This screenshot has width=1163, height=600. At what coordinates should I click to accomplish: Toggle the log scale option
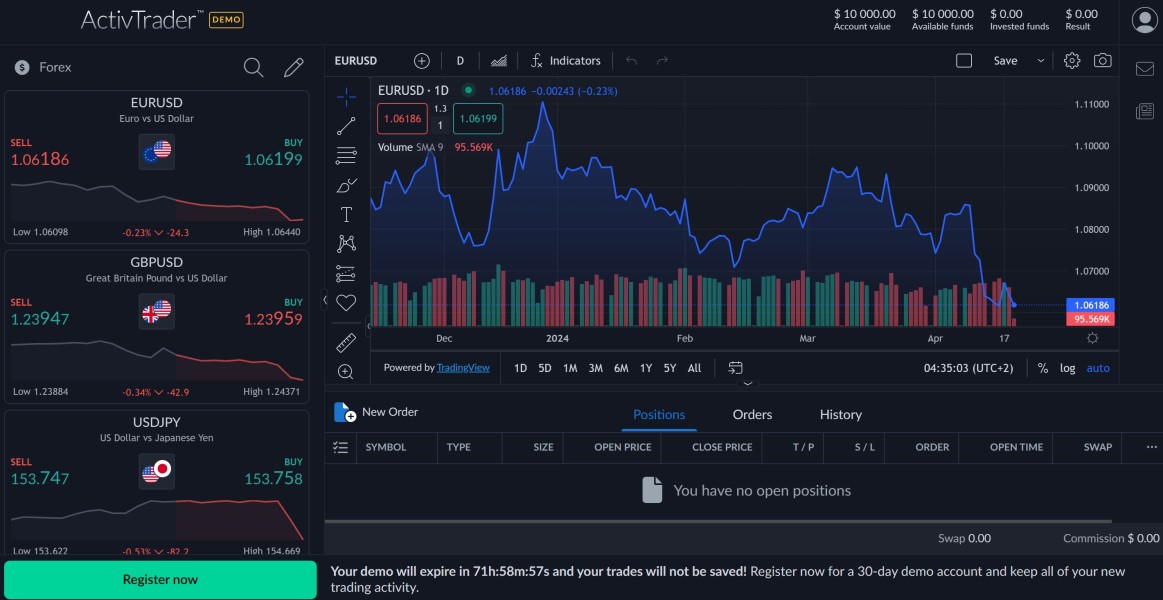tap(1068, 368)
